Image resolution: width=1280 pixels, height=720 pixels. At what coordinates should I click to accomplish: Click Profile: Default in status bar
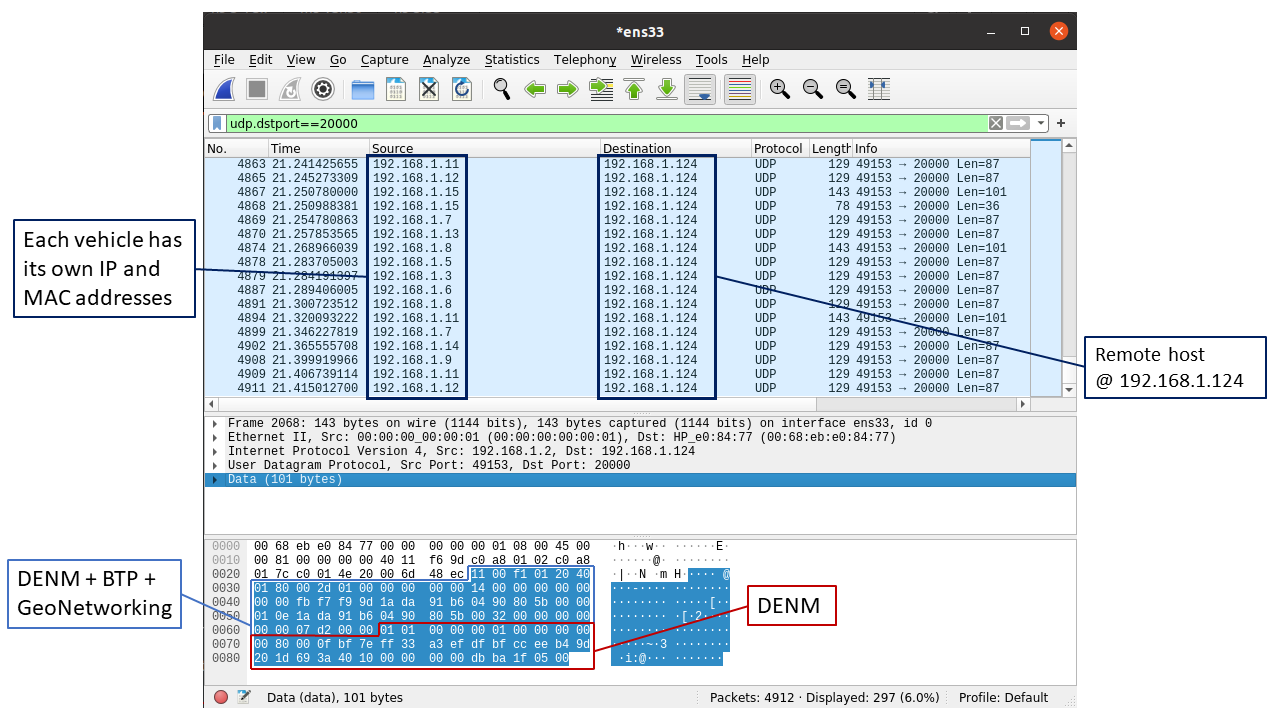click(x=1003, y=698)
